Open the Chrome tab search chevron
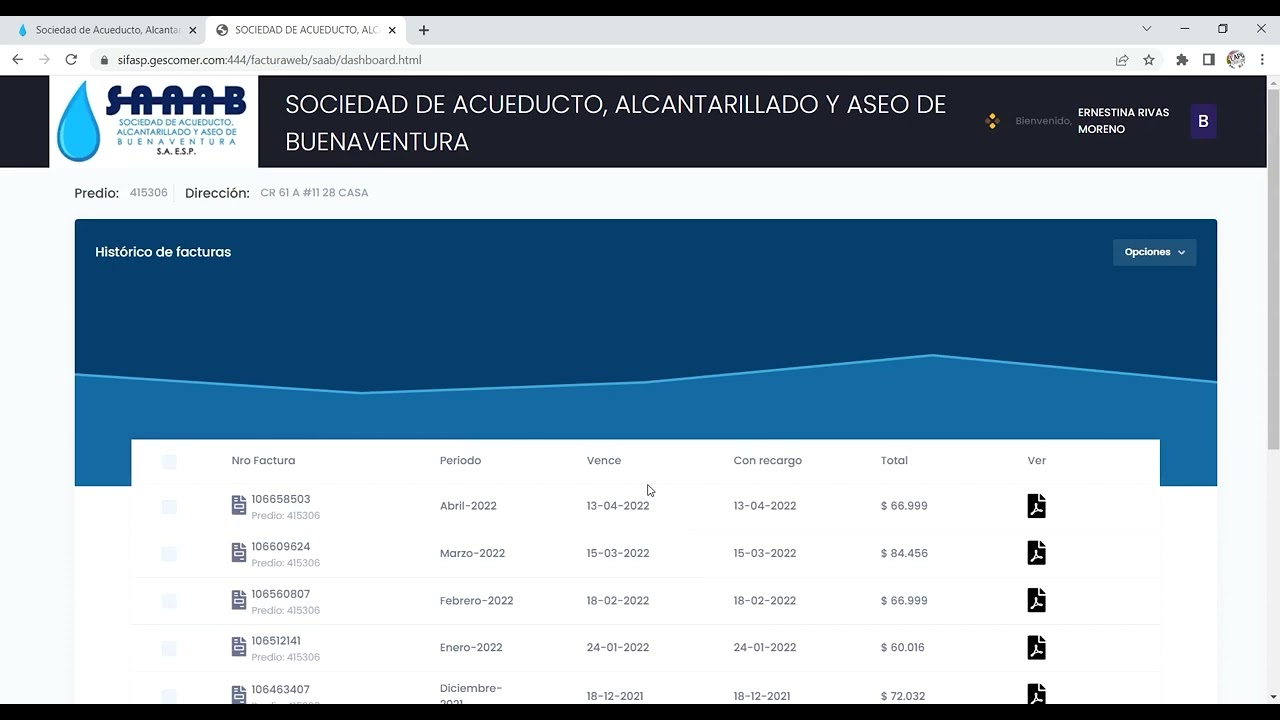Image resolution: width=1280 pixels, height=720 pixels. point(1147,29)
